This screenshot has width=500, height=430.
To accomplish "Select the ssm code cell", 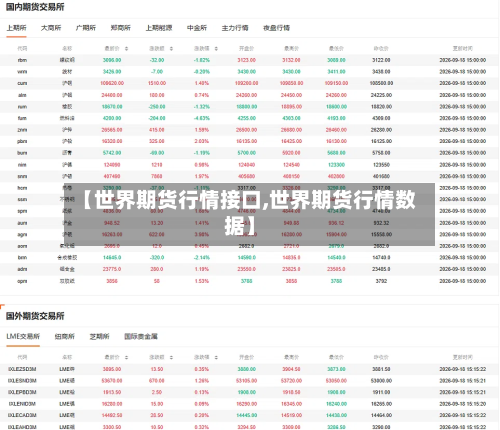I will tap(22, 199).
